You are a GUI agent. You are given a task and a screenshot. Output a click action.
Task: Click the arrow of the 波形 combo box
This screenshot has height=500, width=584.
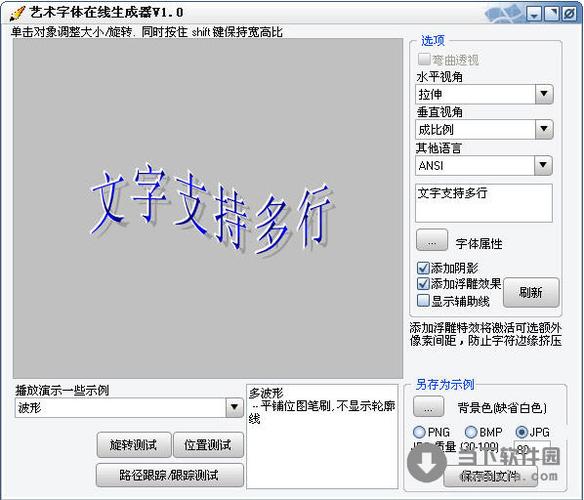tap(234, 408)
